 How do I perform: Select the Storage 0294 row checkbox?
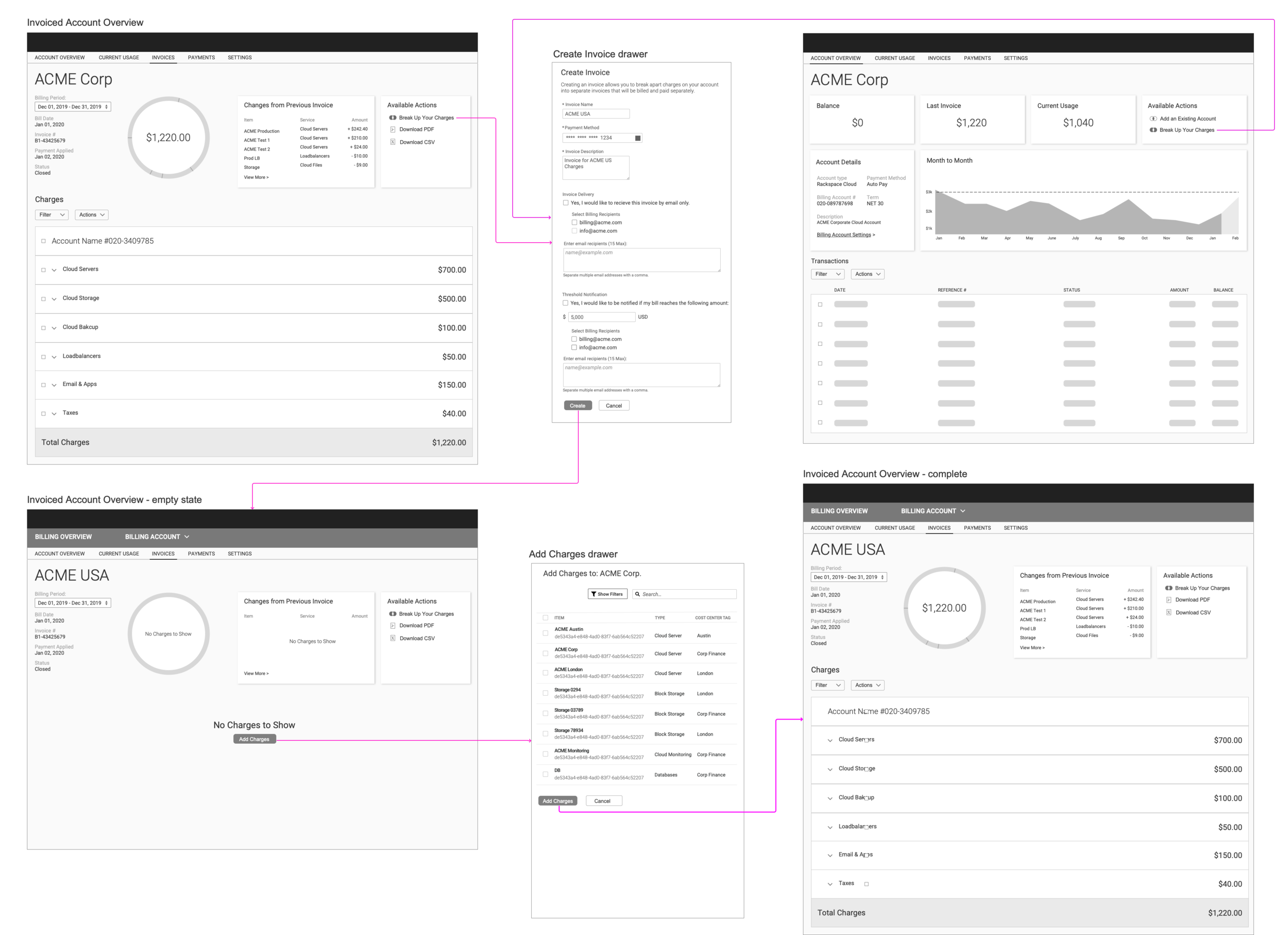point(546,693)
